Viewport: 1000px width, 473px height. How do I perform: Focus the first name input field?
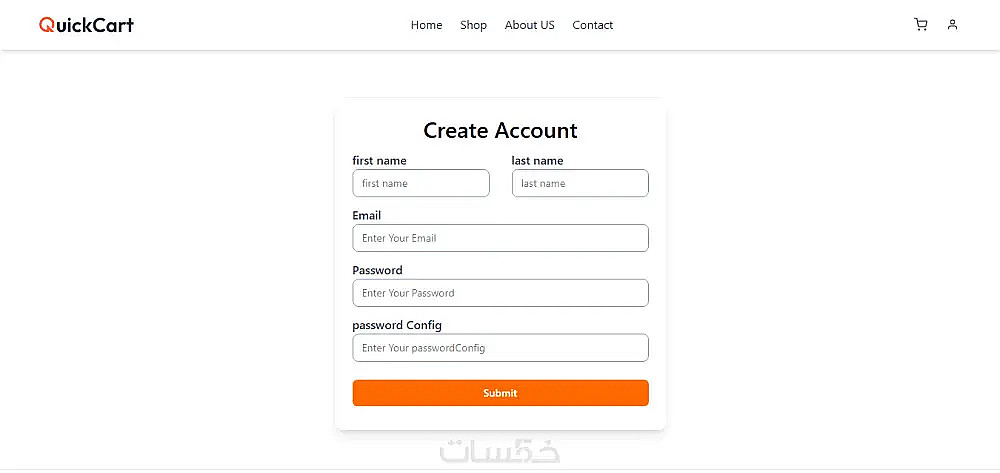[421, 183]
